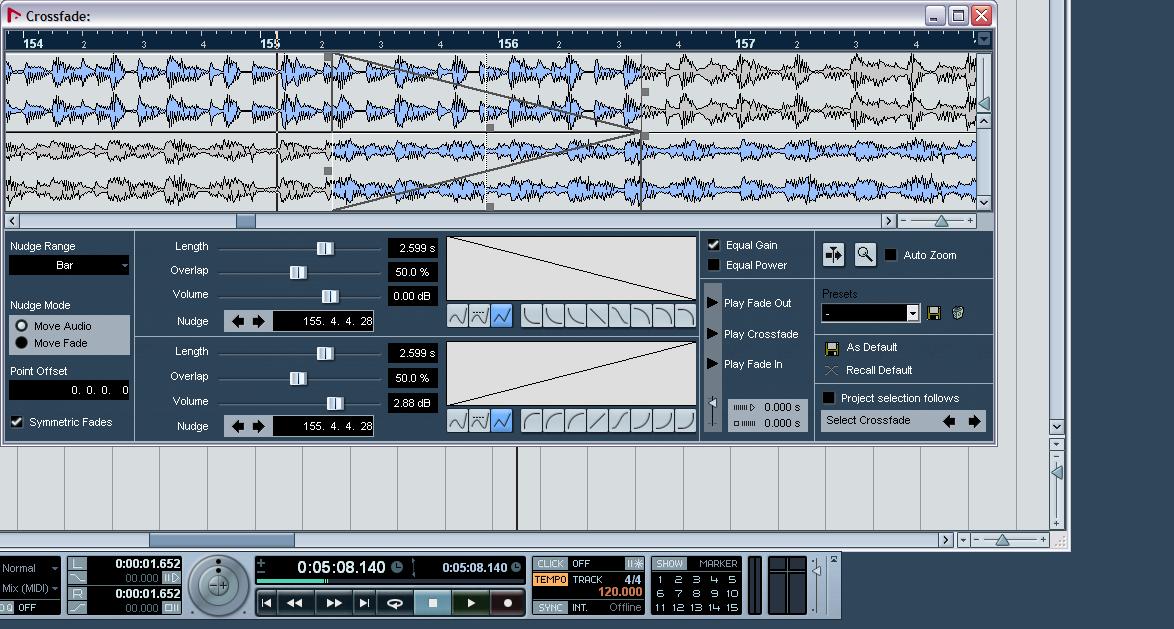Select the linear curve type for the fade-out

click(502, 316)
